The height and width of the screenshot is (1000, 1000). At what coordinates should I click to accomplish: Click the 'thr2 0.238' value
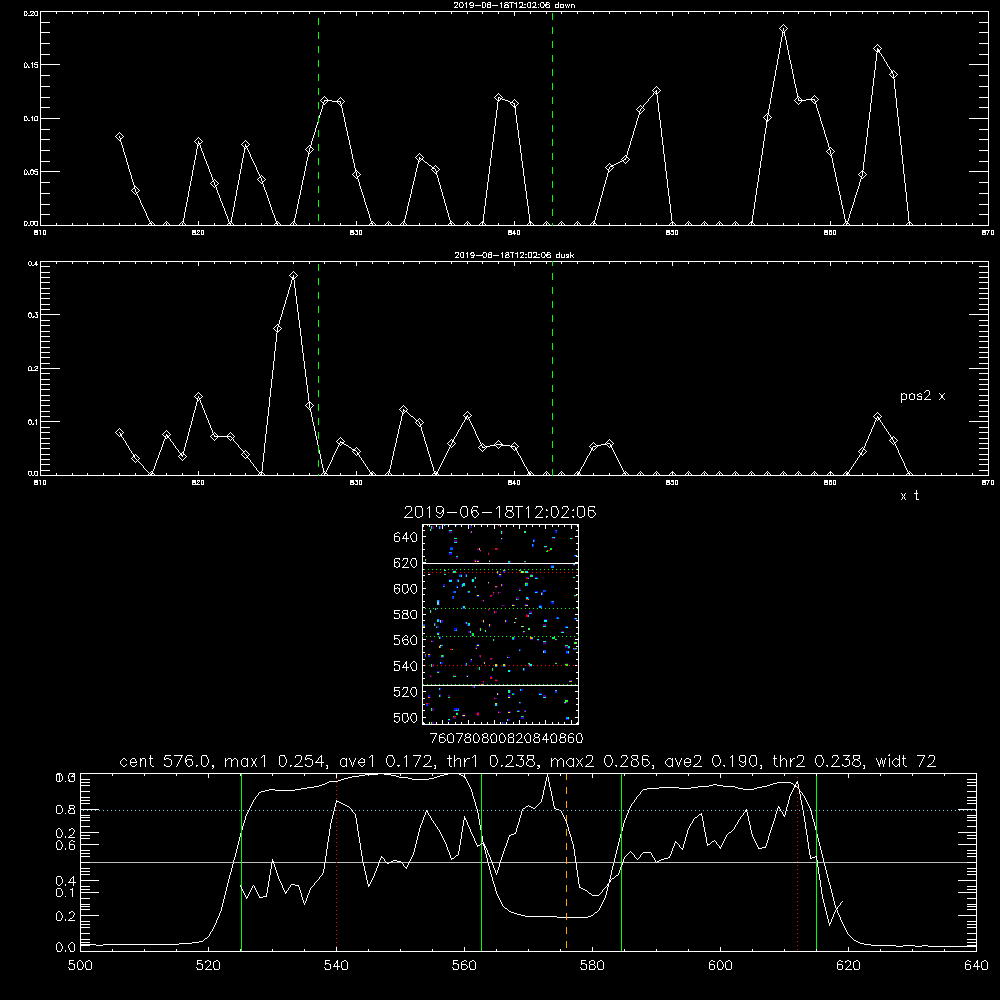(818, 761)
